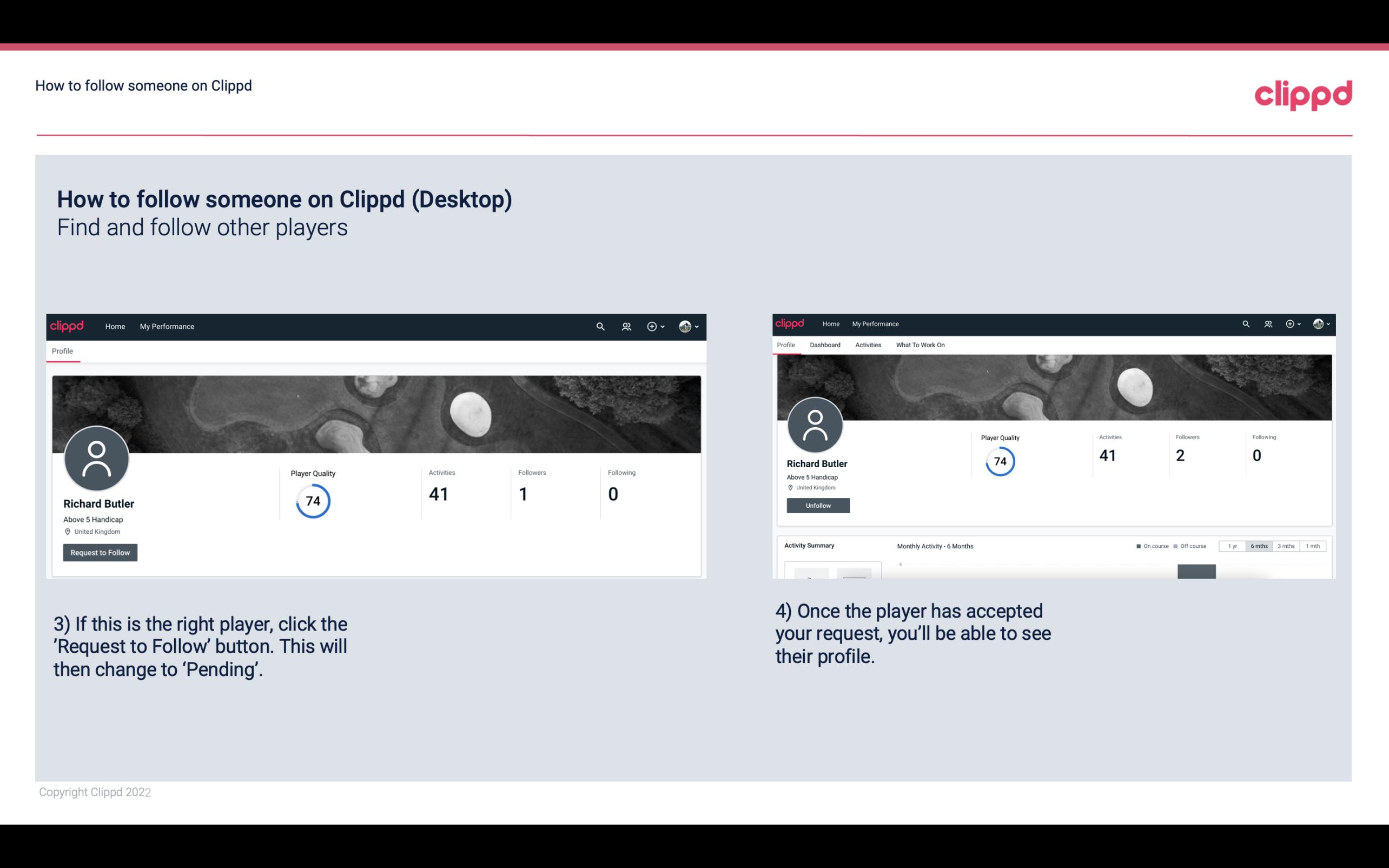Click the search icon in the navbar

(x=600, y=326)
